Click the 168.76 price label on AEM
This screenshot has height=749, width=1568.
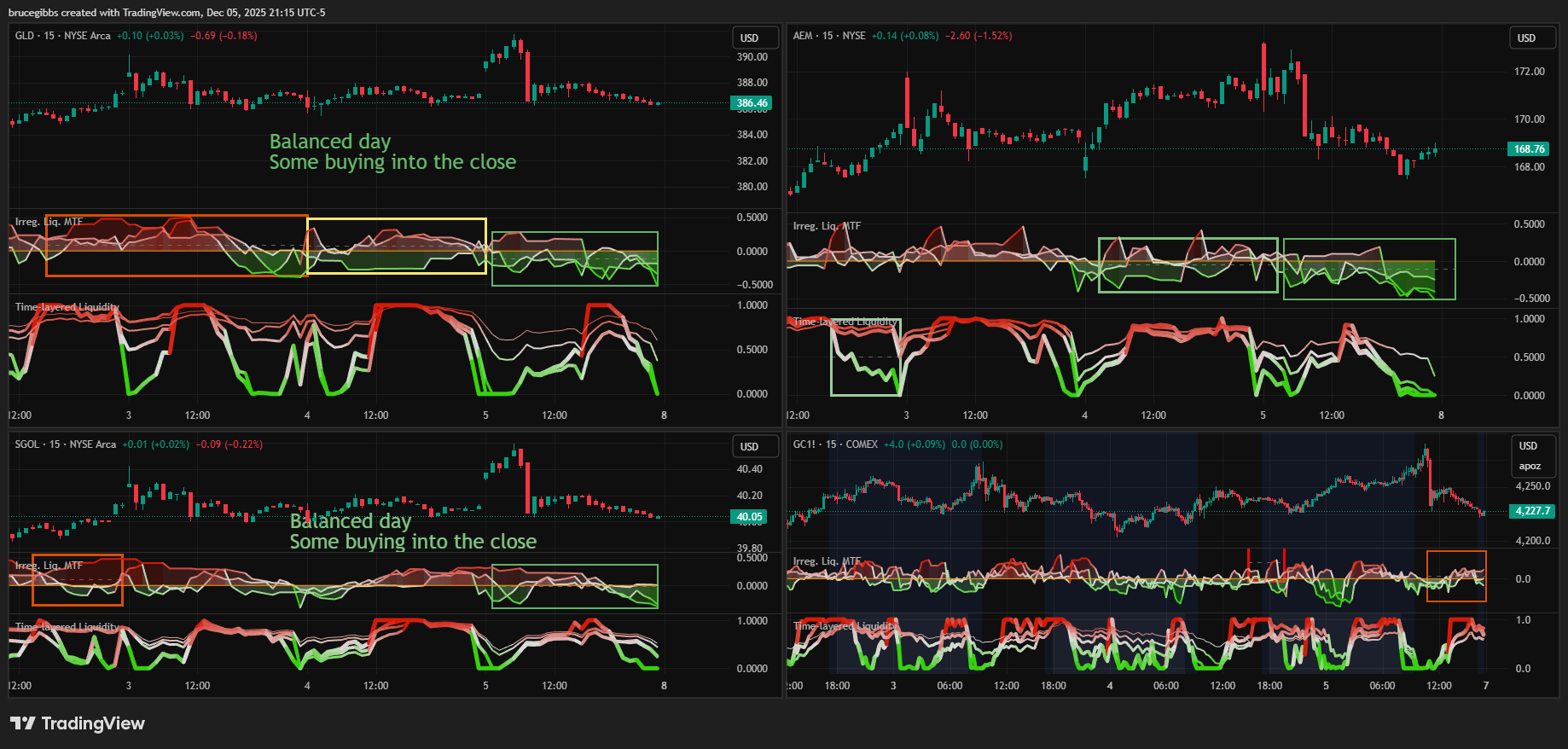click(1529, 149)
